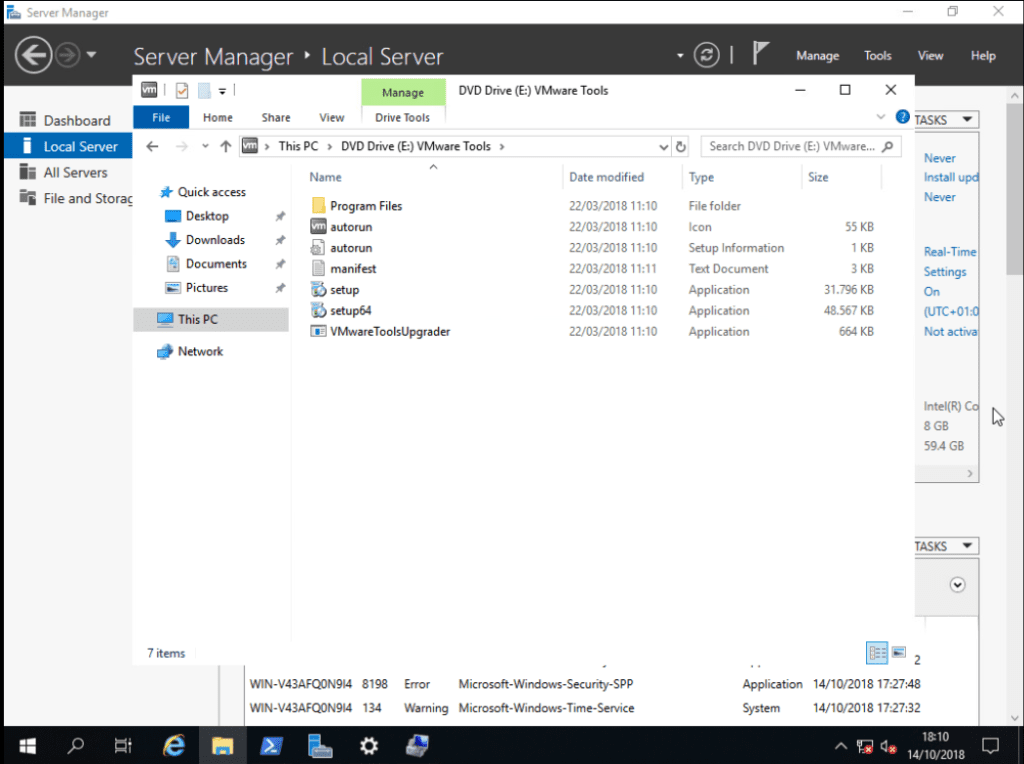Expand the address bar dropdown
The height and width of the screenshot is (764, 1024).
pos(664,146)
